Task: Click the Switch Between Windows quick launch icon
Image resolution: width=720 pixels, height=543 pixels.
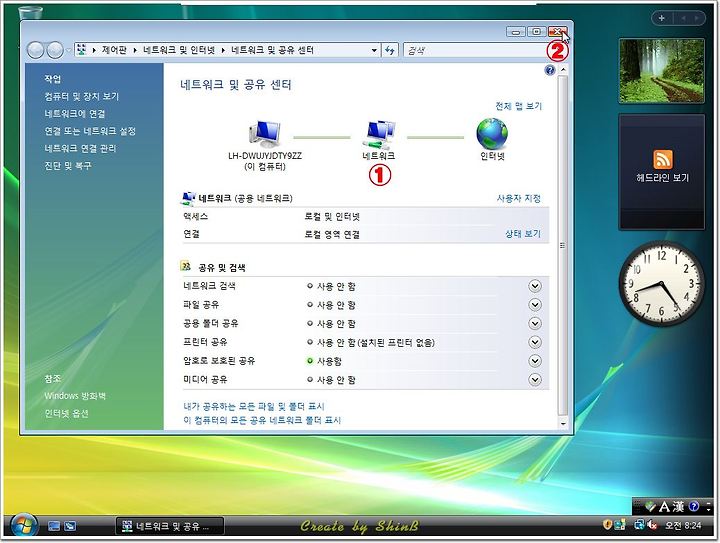Action: [70, 526]
